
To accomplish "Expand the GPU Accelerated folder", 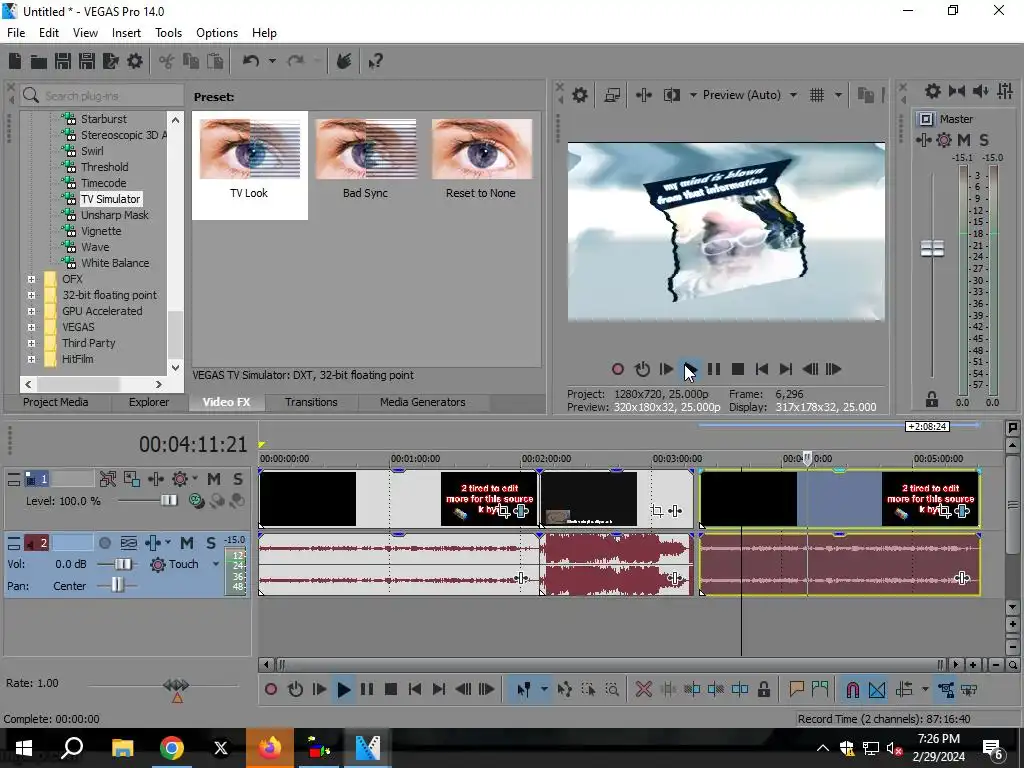I will pos(31,312).
